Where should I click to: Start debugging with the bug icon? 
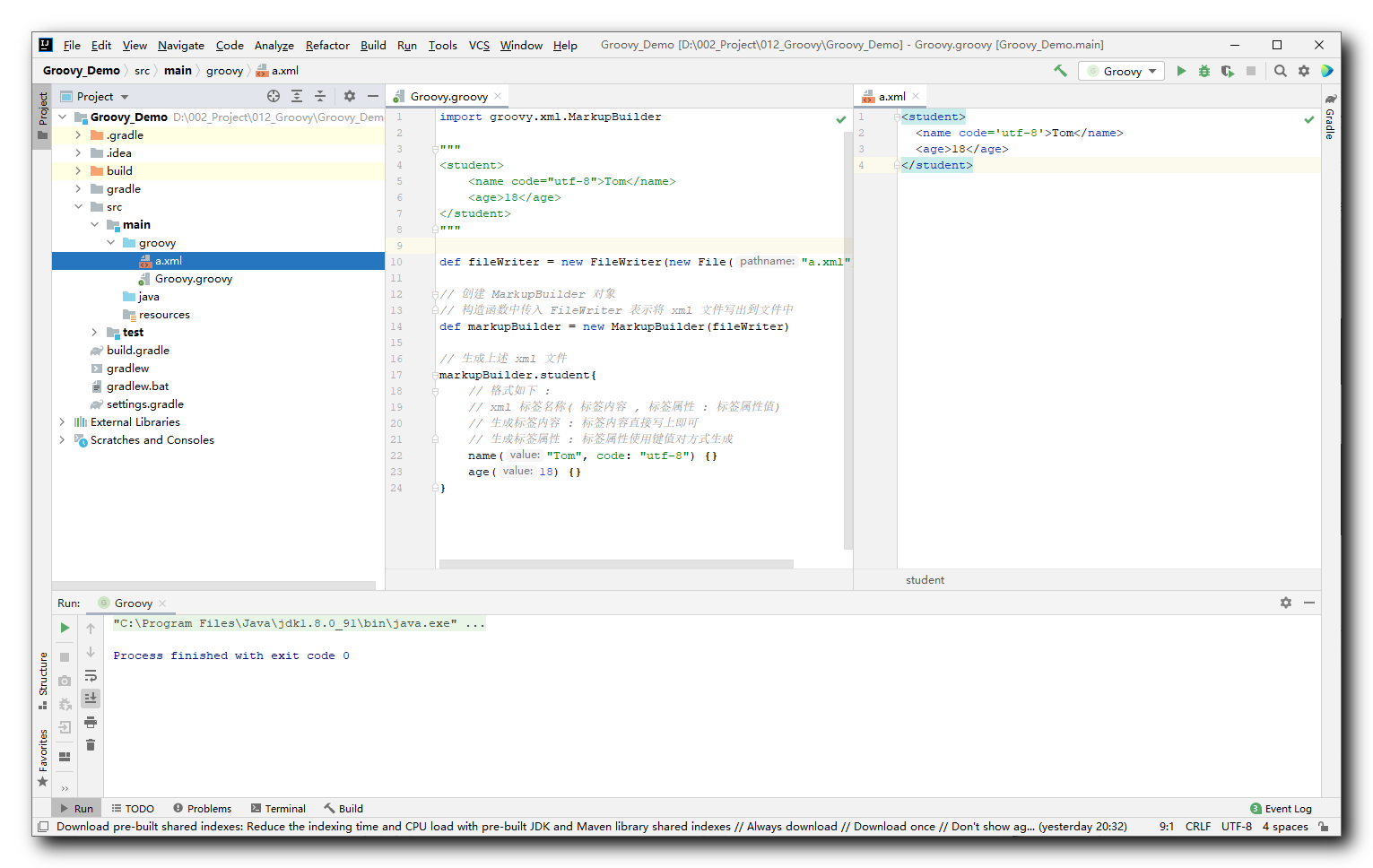(1204, 71)
